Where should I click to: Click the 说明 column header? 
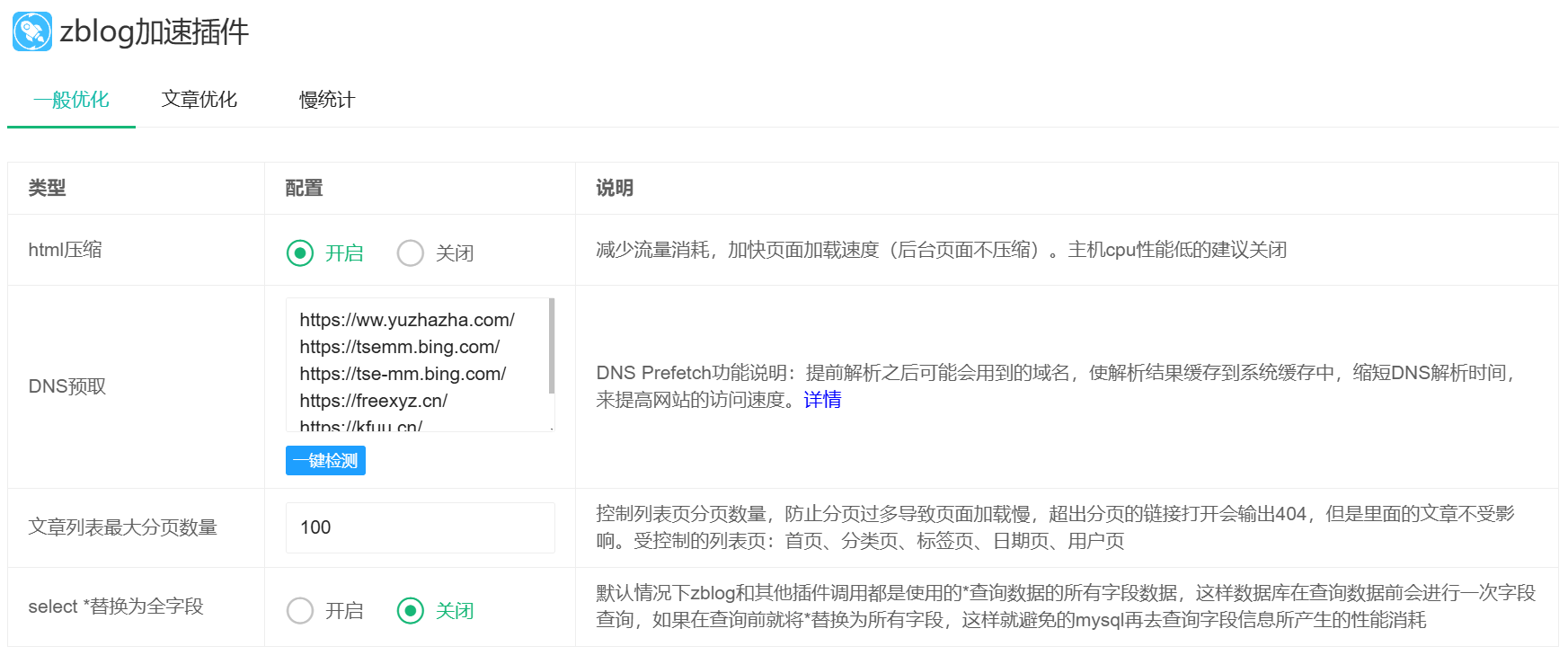click(x=615, y=188)
